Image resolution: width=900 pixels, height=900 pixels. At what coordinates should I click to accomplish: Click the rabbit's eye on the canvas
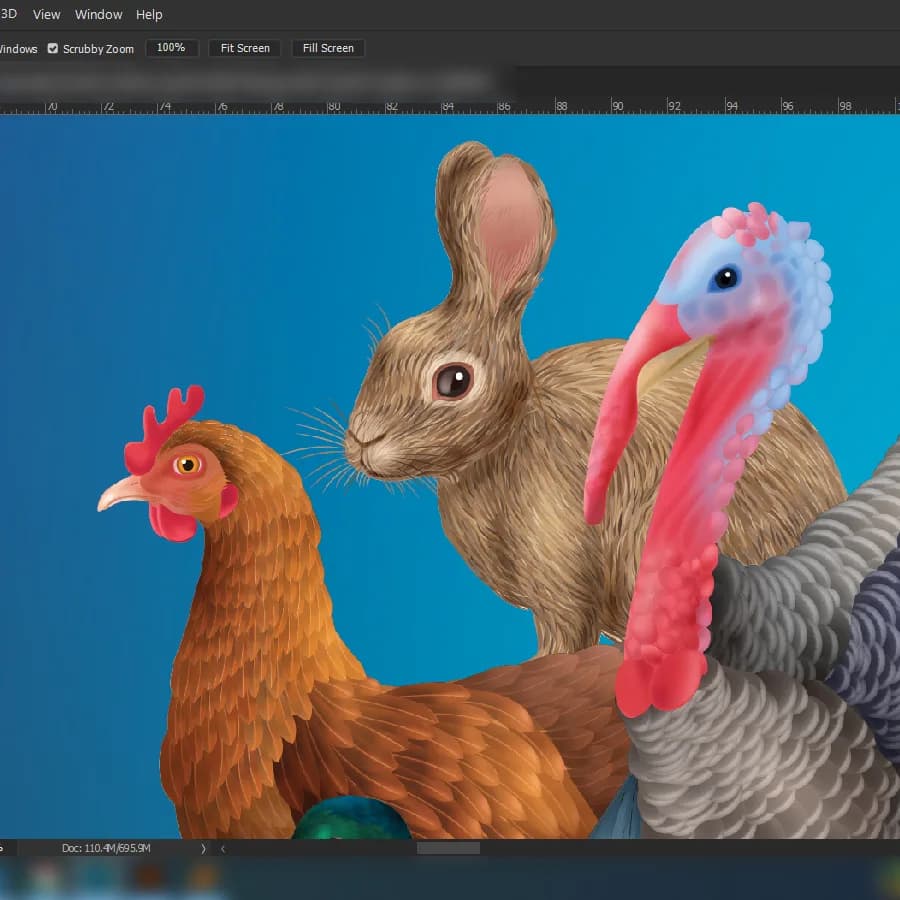pyautogui.click(x=453, y=381)
